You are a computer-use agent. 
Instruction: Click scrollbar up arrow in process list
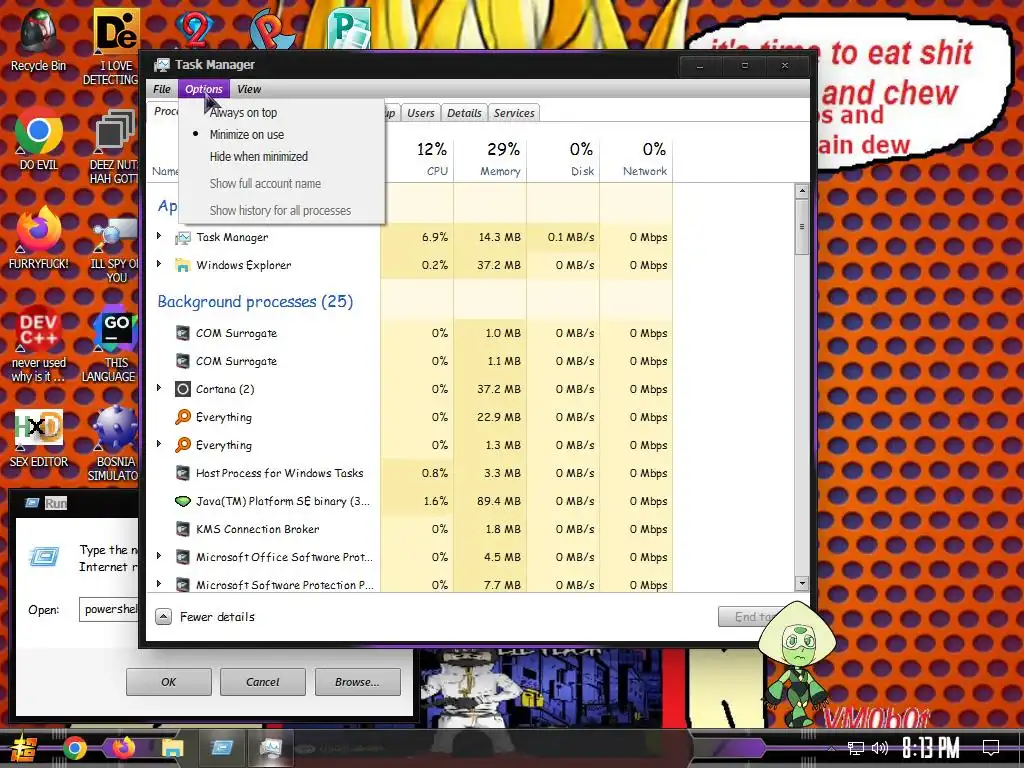[802, 191]
